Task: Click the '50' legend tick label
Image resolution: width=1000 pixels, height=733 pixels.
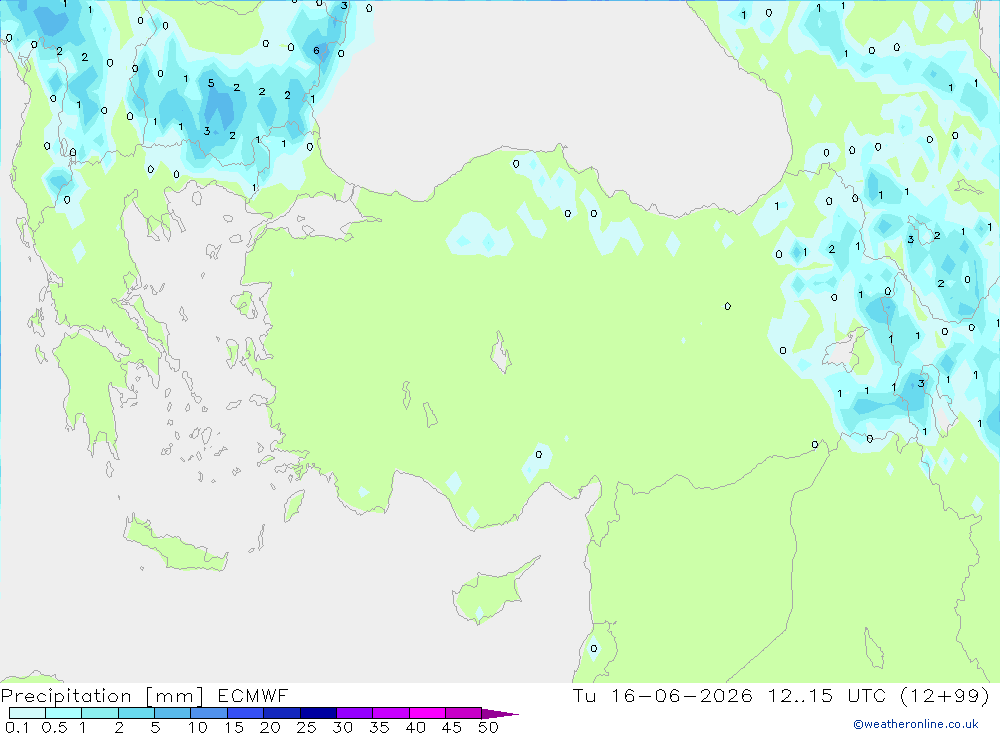Action: [489, 727]
